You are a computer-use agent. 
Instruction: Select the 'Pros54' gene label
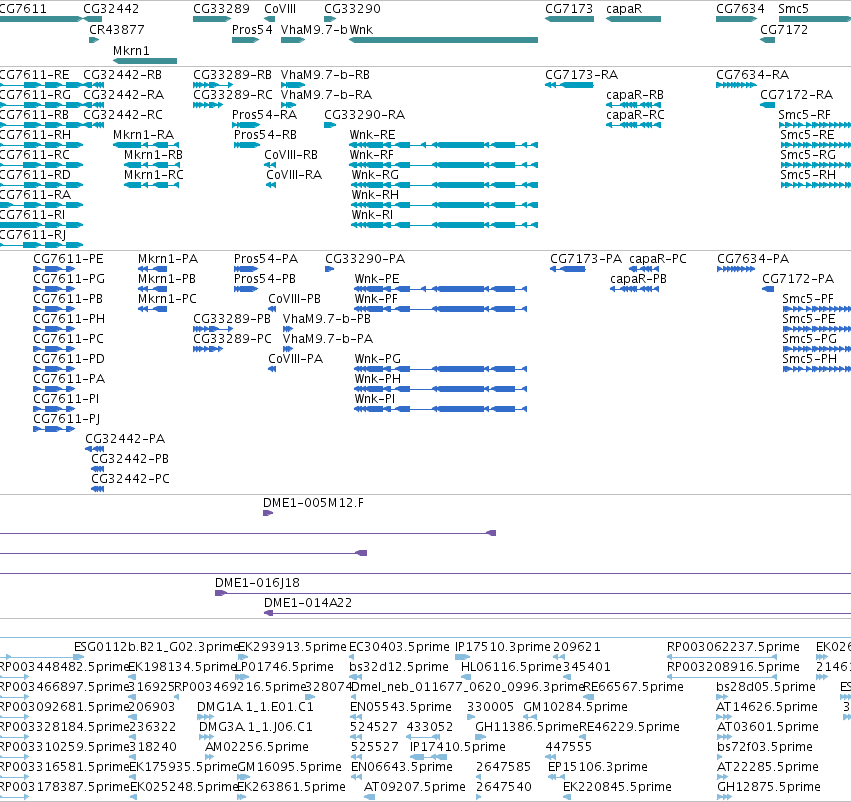[252, 29]
